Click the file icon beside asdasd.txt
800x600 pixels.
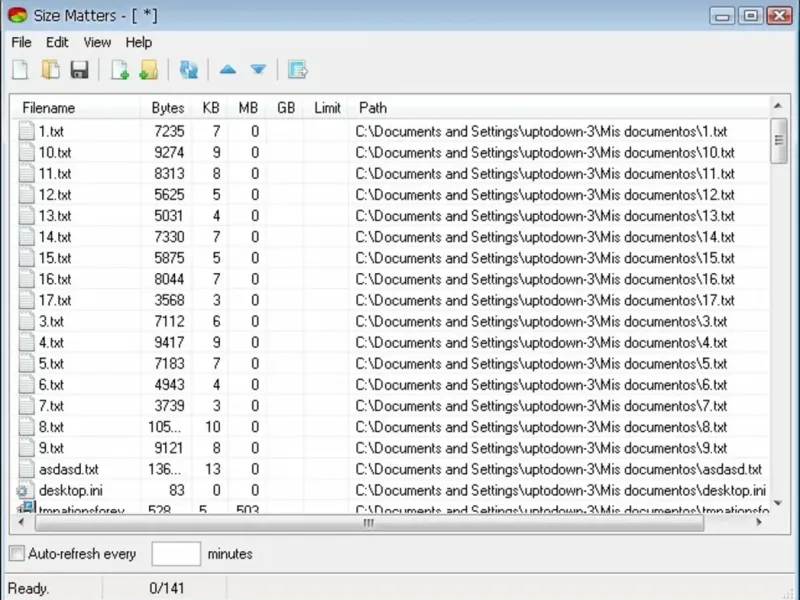pos(27,469)
